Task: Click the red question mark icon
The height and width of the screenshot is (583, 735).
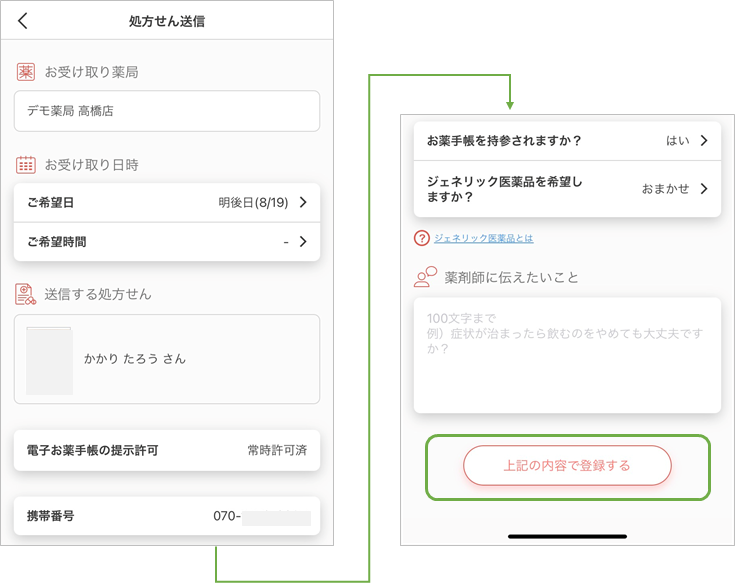Action: 422,238
